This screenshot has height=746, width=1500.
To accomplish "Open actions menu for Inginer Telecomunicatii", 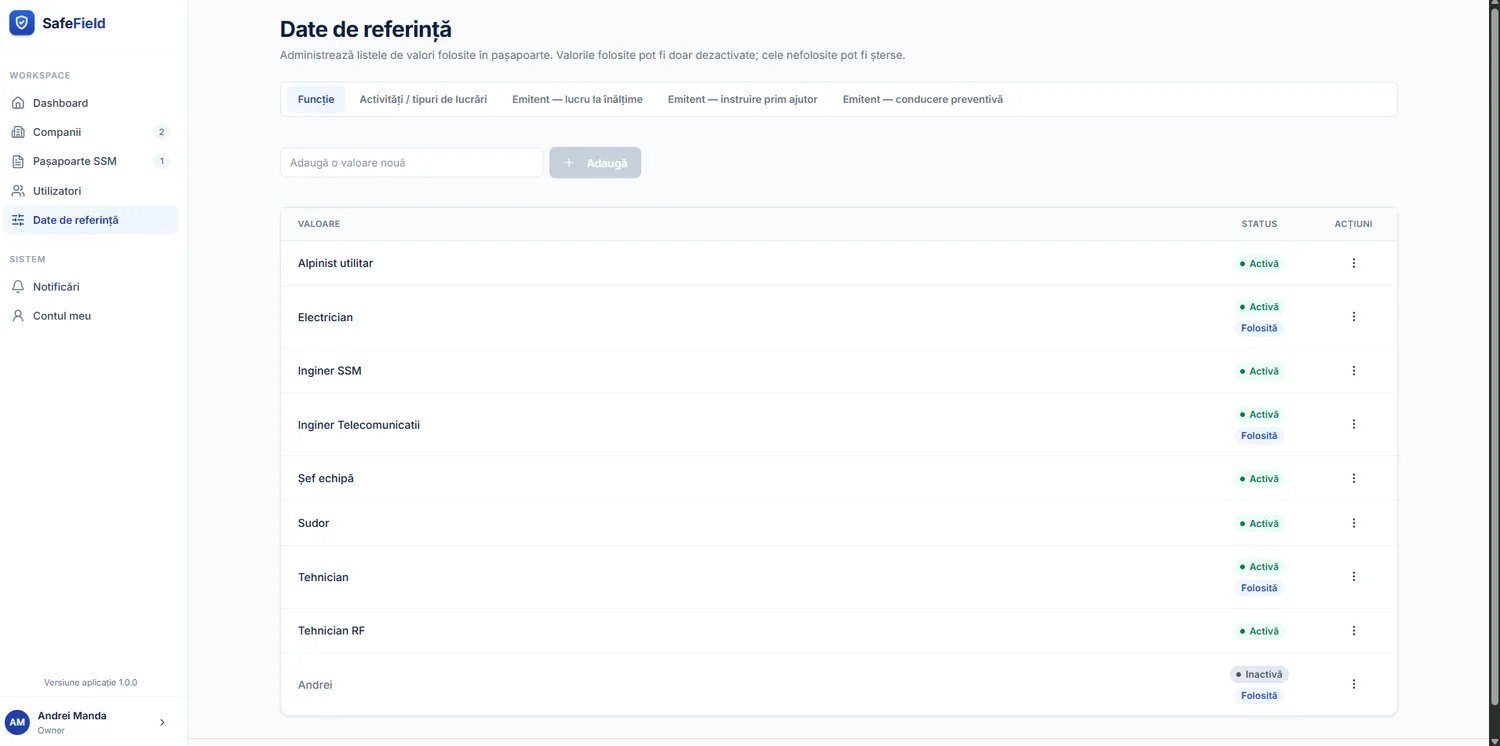I will click(1354, 424).
